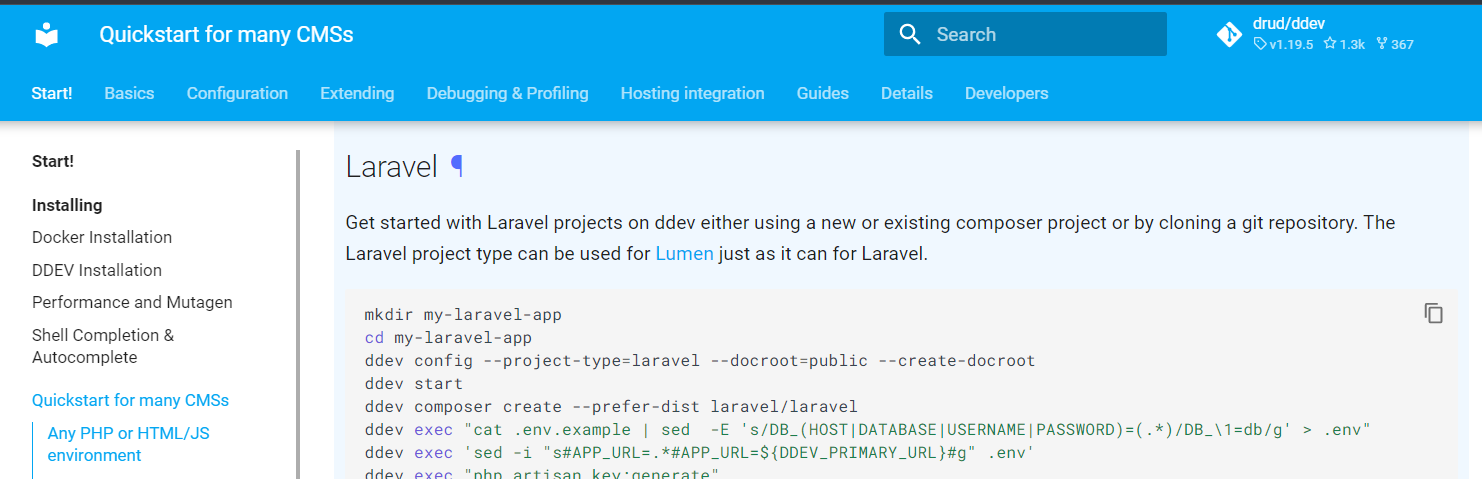Viewport: 1482px width, 479px height.
Task: Open the Configuration tab
Action: click(x=237, y=93)
